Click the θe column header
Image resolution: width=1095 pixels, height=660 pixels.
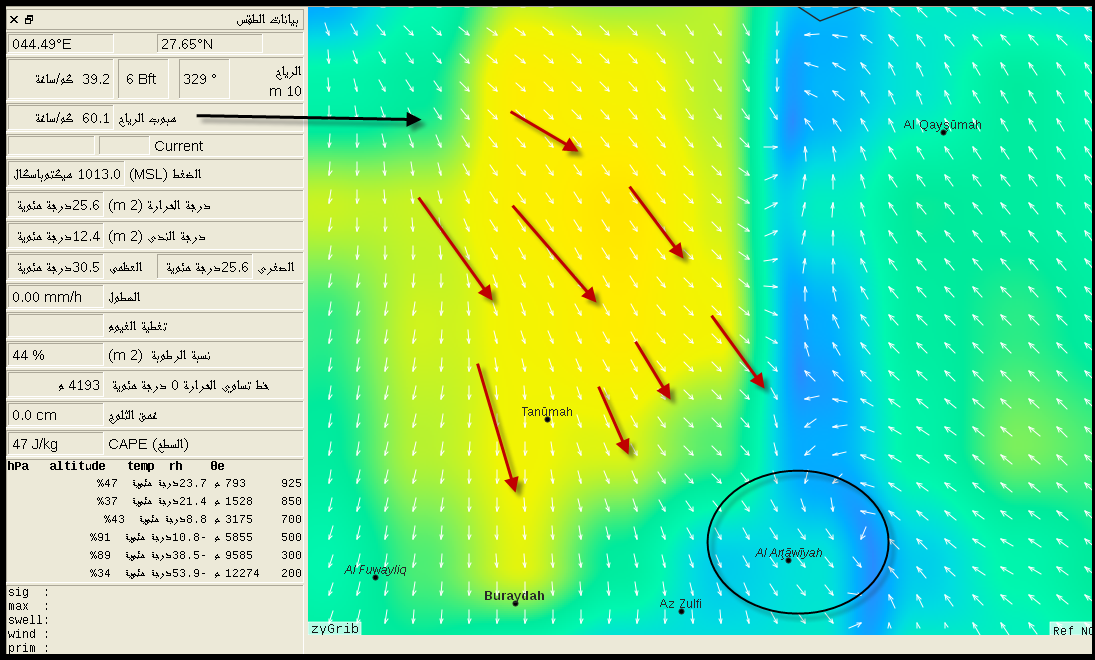coord(217,466)
